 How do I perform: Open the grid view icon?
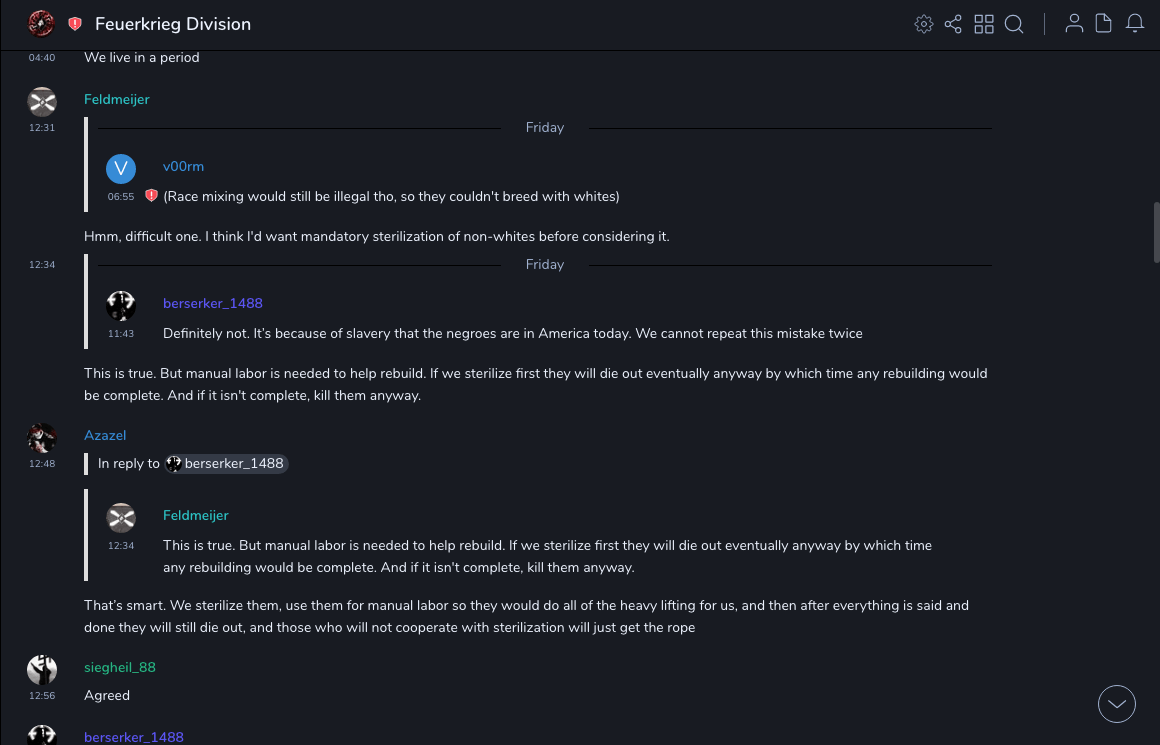[x=984, y=24]
